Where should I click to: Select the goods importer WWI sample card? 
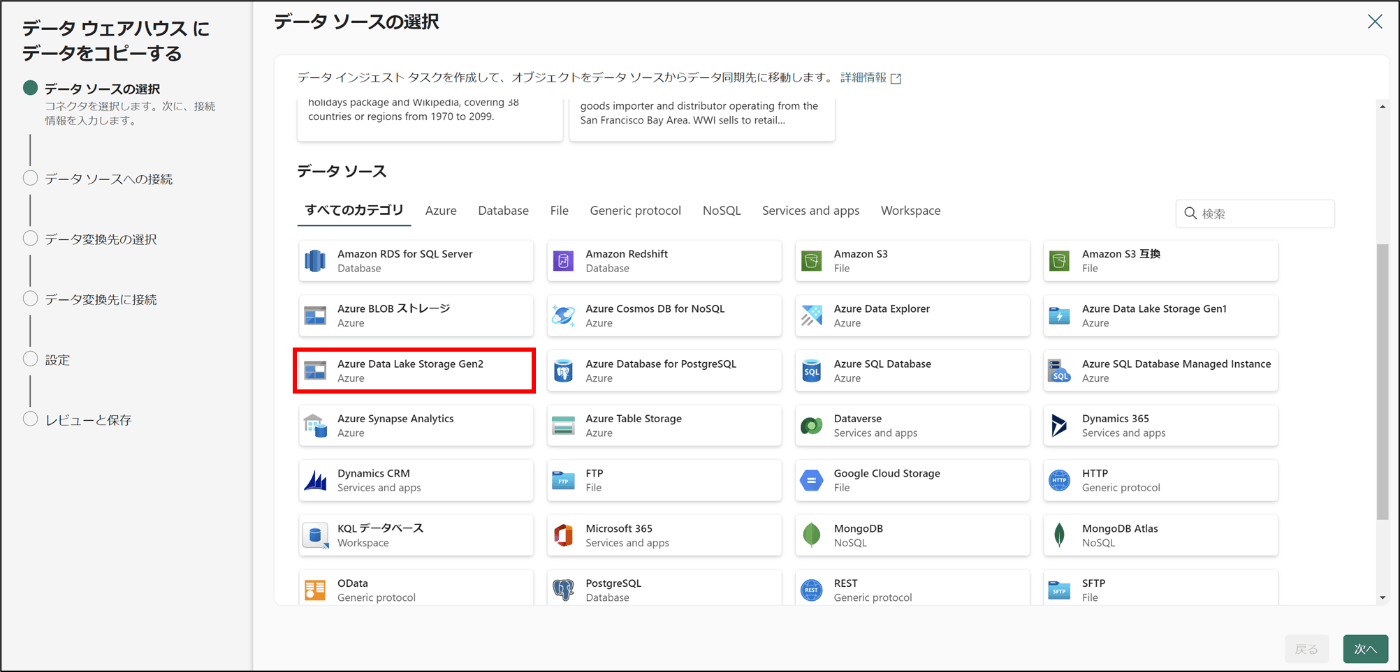[x=702, y=119]
